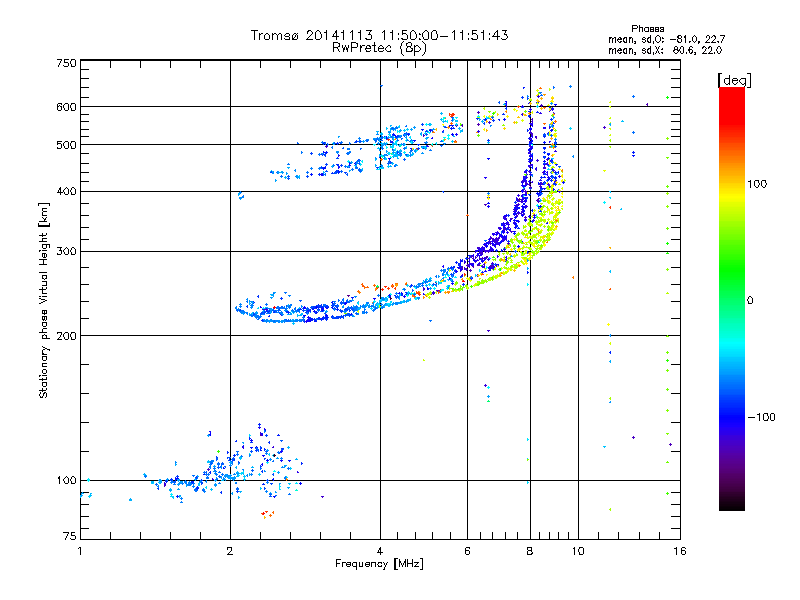Click the 'mean, sd,X: 80.6, 22.0' line
The height and width of the screenshot is (600, 800).
(x=665, y=51)
